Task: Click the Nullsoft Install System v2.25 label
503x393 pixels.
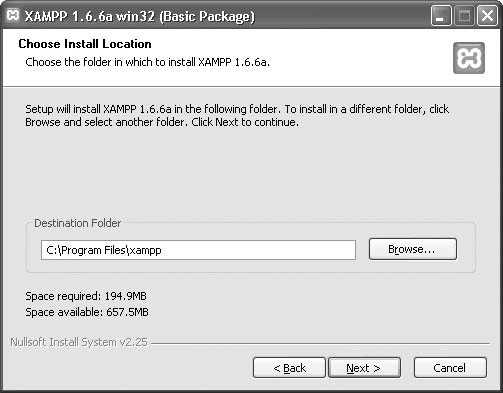Action: click(79, 342)
